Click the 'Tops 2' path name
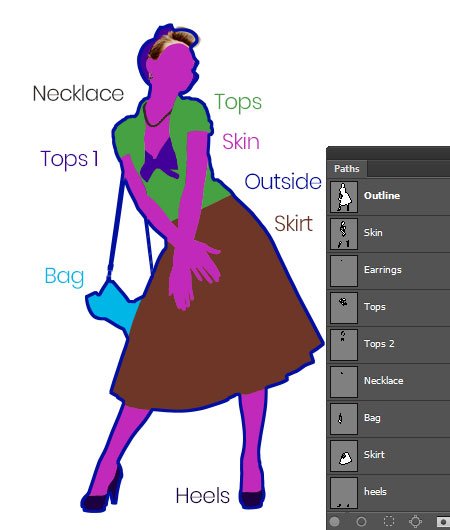 click(x=379, y=344)
